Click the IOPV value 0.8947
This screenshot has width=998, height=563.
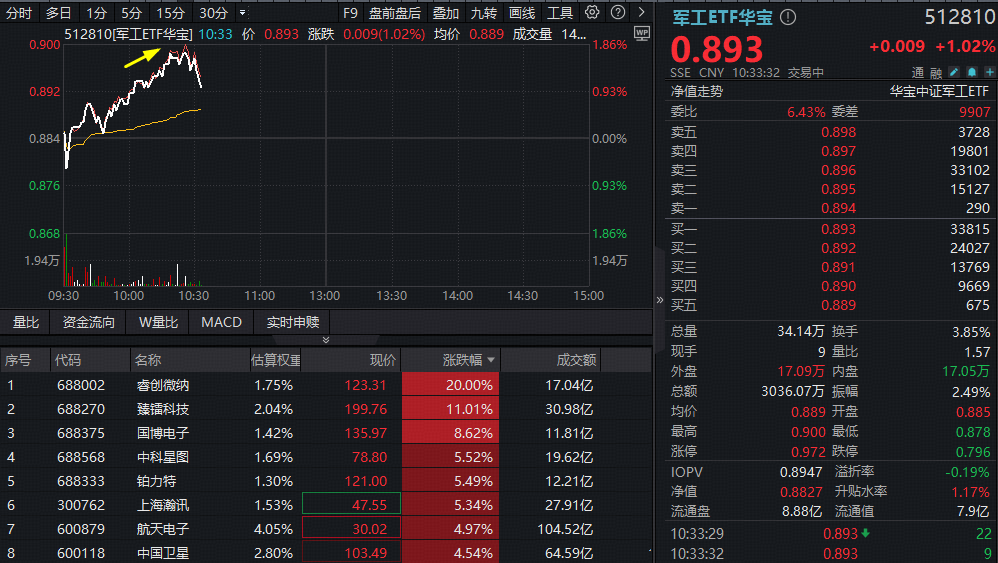pos(801,472)
